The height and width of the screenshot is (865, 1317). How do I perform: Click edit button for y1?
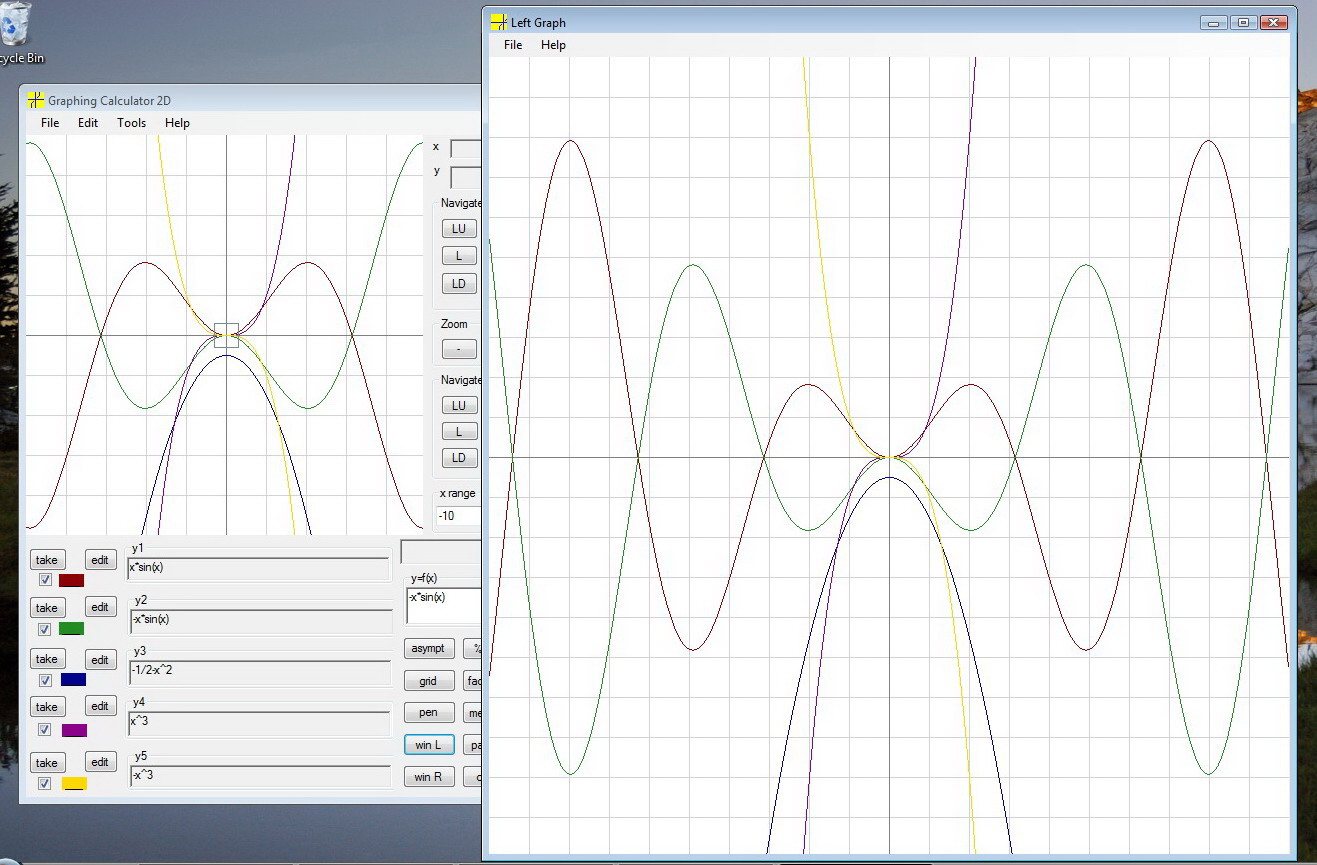tap(99, 560)
